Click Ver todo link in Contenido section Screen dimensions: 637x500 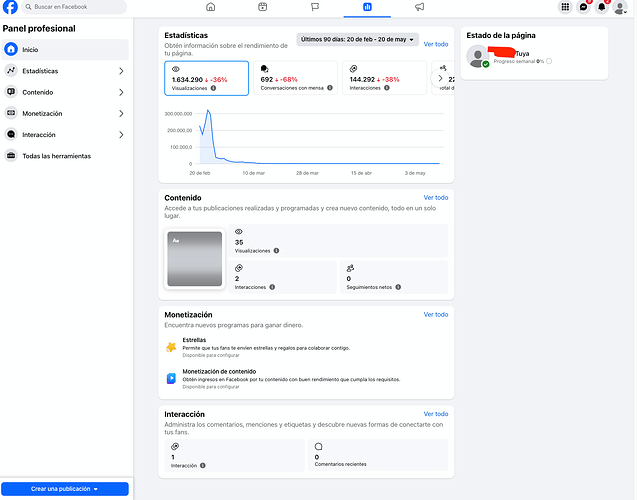pyautogui.click(x=436, y=197)
